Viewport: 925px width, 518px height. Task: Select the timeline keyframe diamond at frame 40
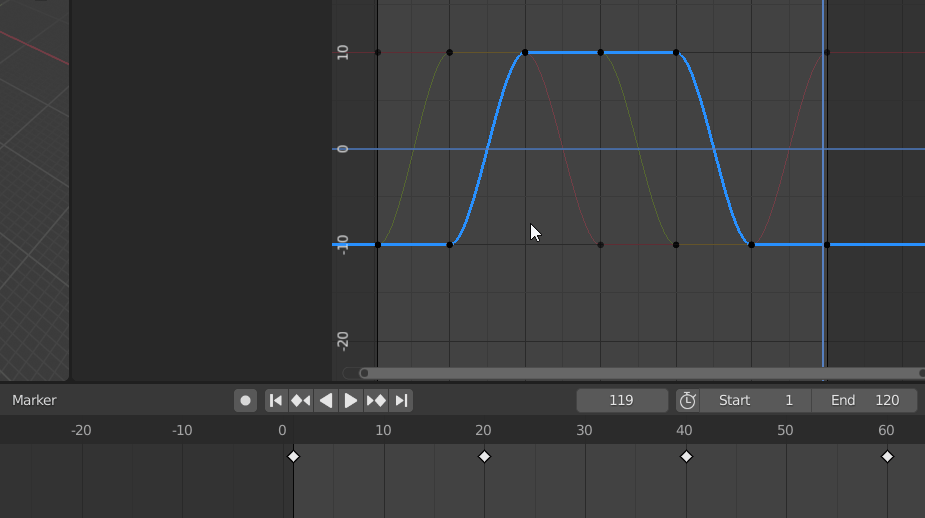686,457
